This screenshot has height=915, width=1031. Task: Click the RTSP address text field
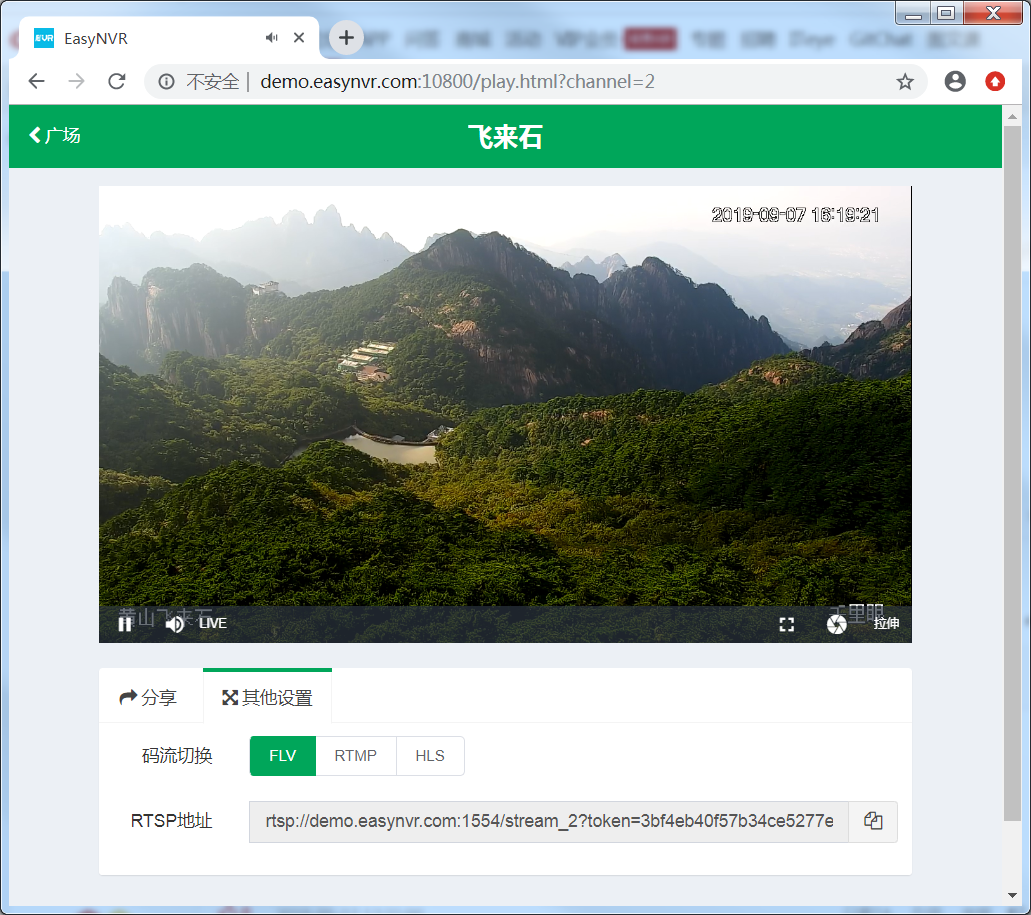tap(548, 822)
